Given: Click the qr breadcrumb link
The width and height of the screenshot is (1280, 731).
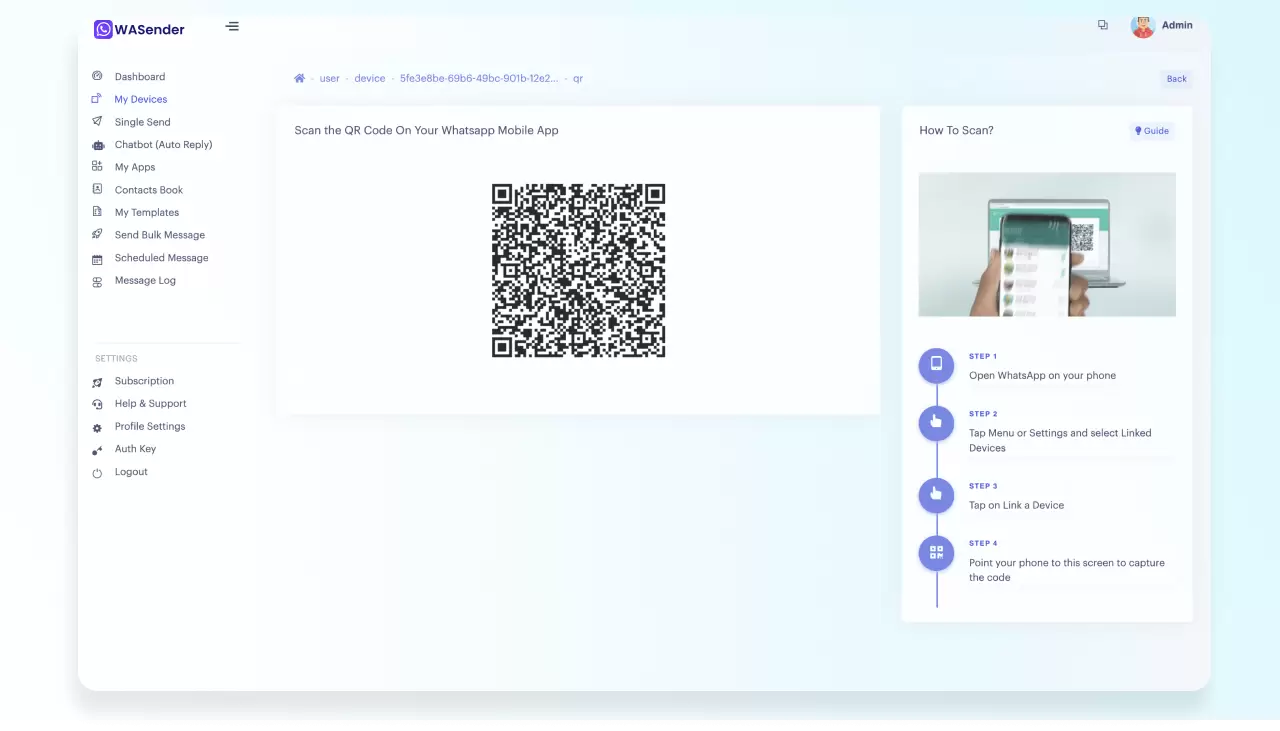Looking at the screenshot, I should (x=578, y=78).
